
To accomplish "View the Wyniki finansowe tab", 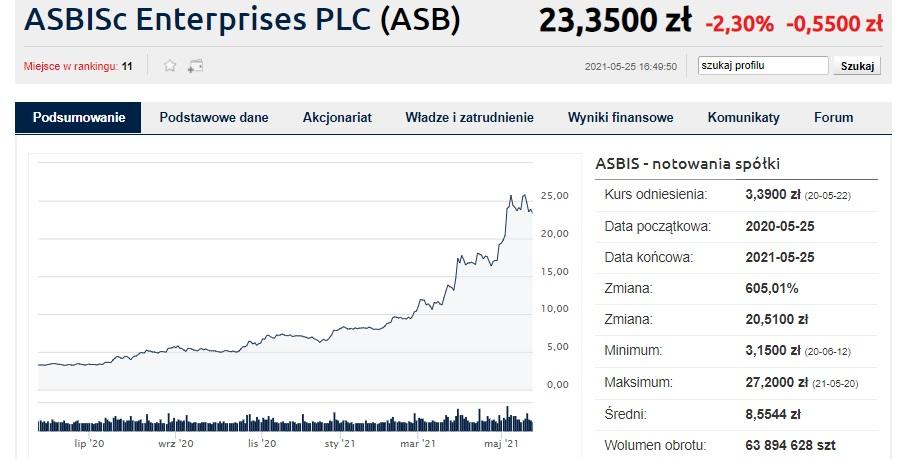I will 620,117.
